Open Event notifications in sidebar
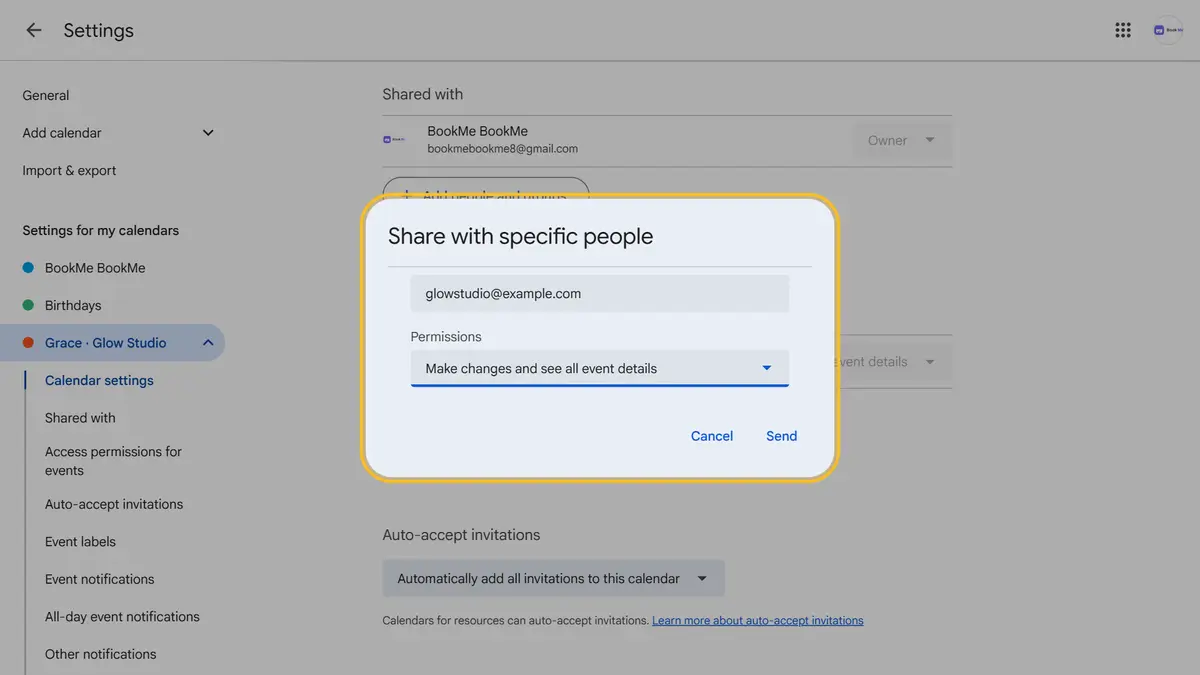 100,579
